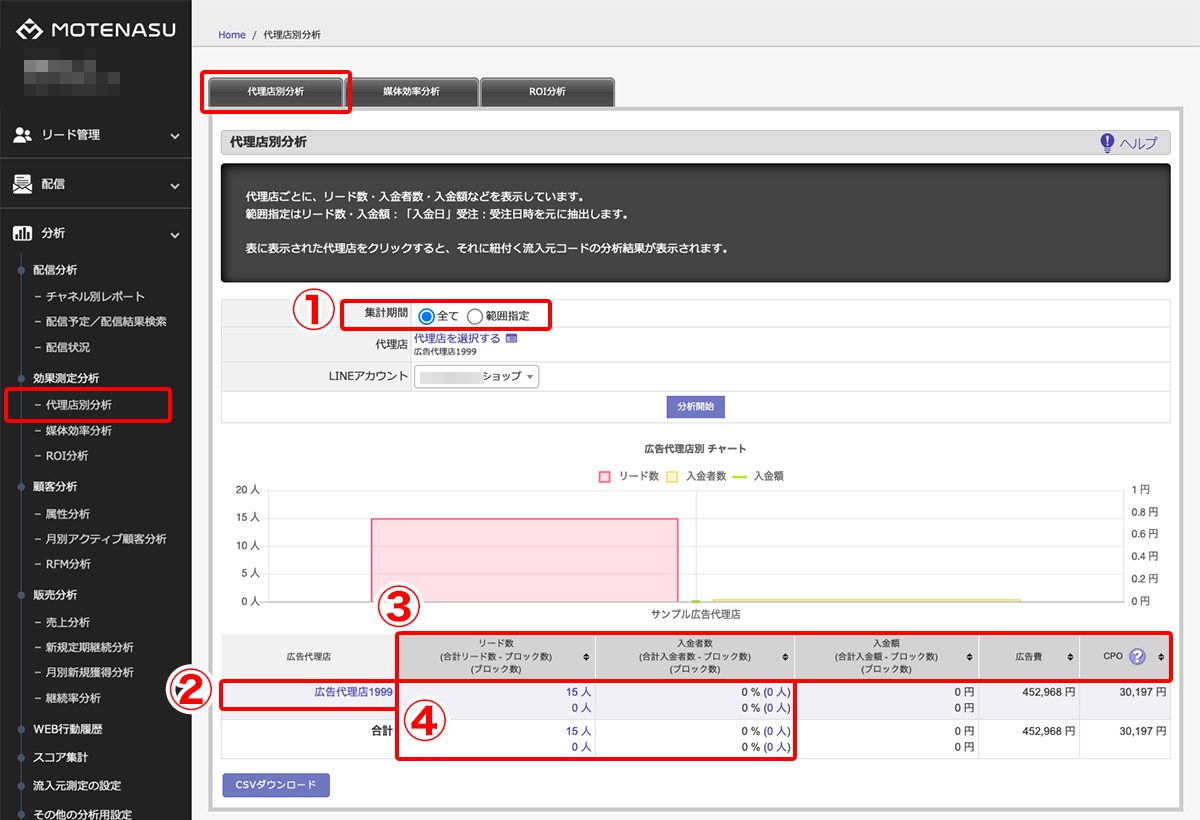Open the LINEアカウント dropdown
The image size is (1200, 820).
pos(477,376)
